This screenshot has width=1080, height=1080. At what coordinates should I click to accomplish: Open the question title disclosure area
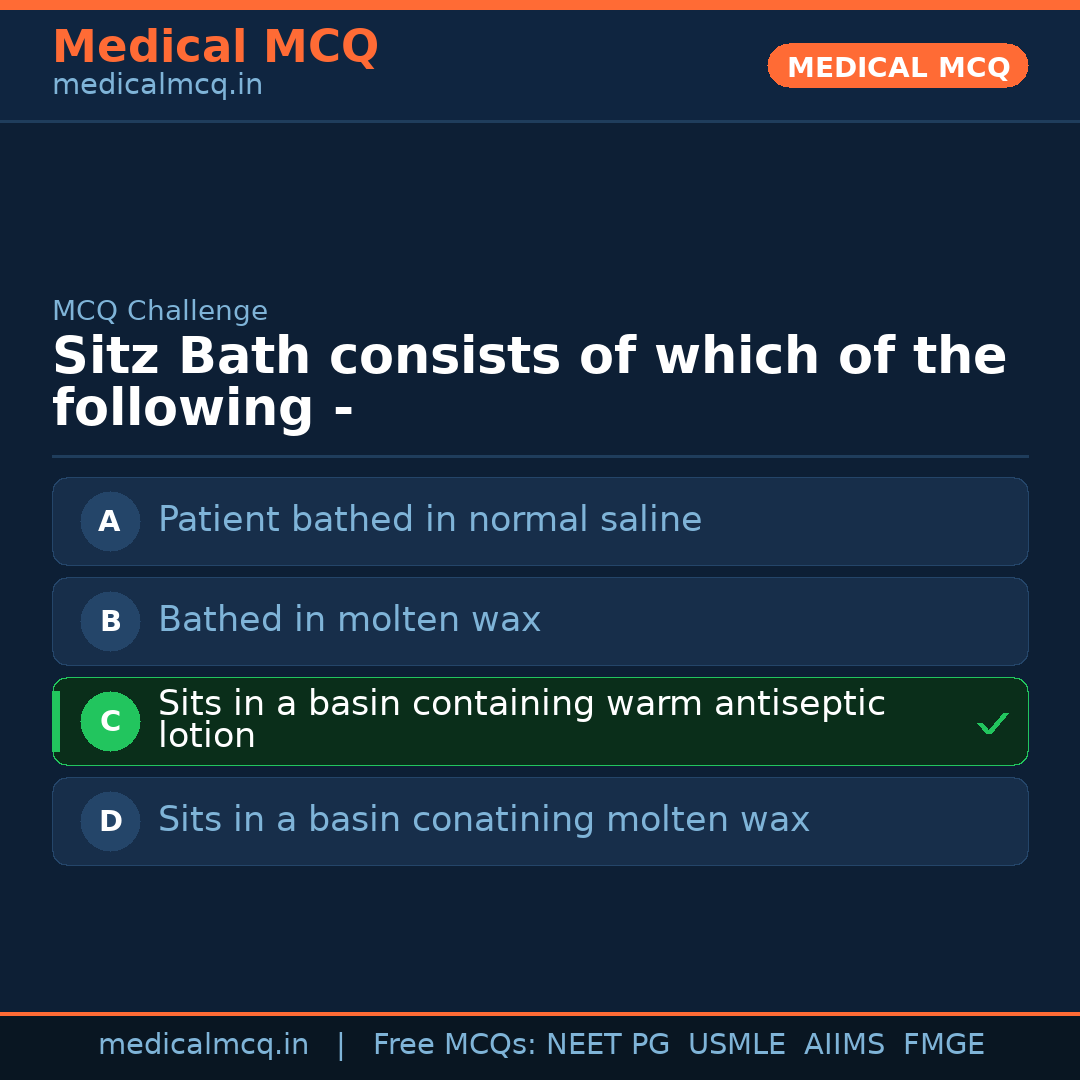[530, 380]
